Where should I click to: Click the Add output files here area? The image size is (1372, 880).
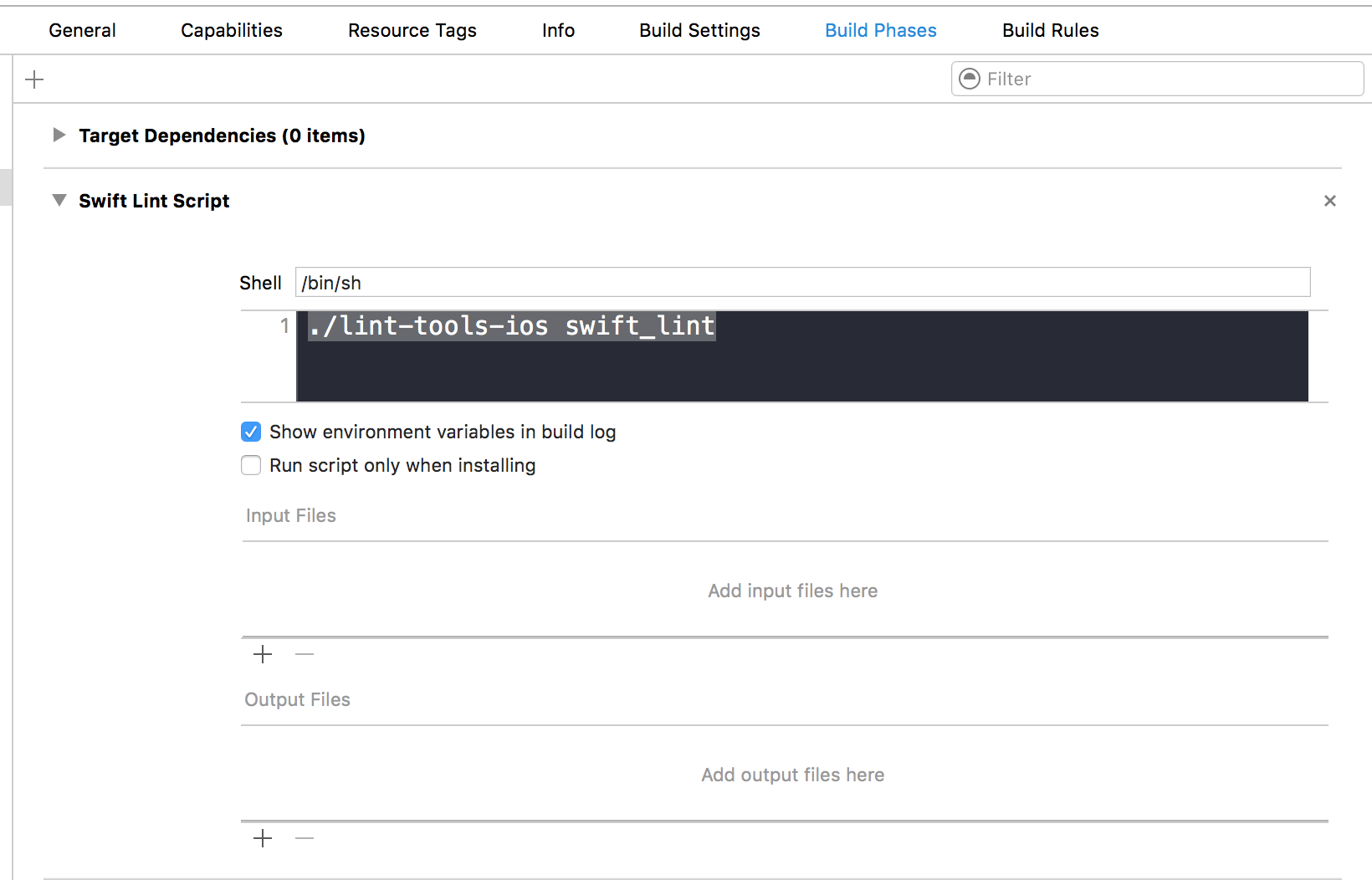(x=792, y=775)
